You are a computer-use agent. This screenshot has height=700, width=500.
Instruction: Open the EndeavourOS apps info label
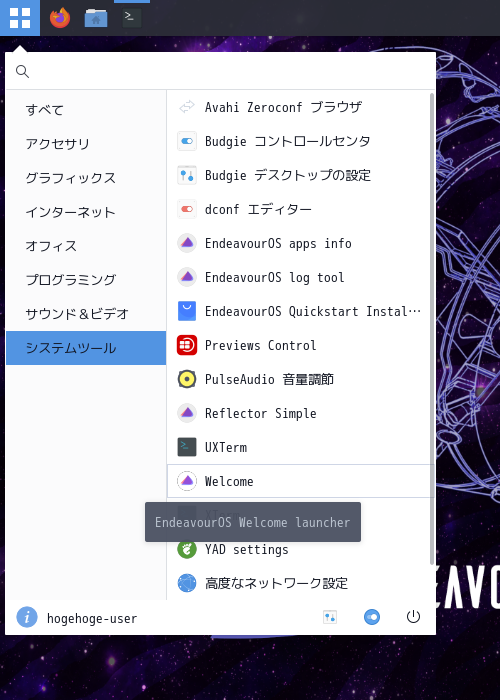point(278,243)
